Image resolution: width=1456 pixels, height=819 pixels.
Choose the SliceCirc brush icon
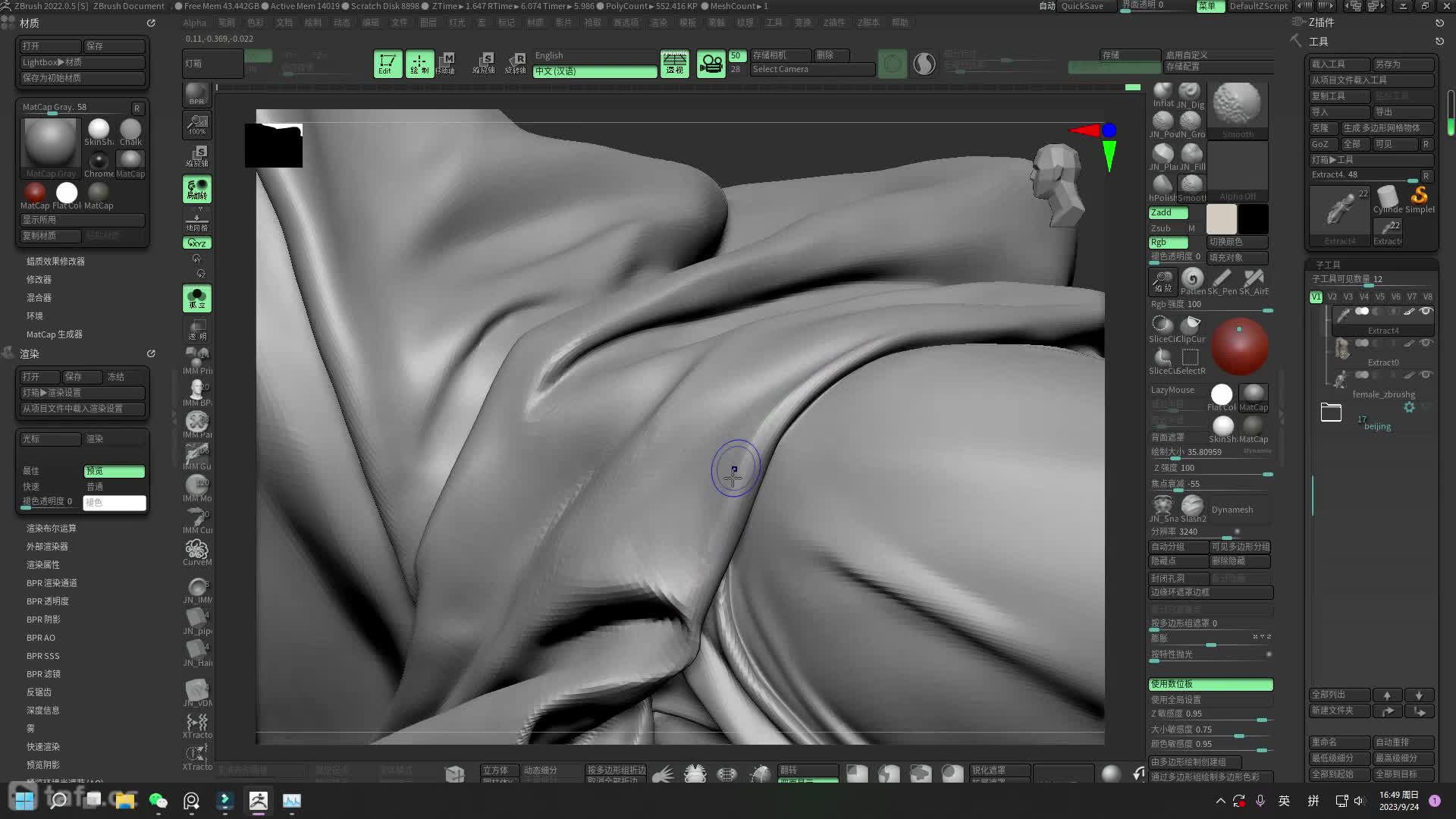click(x=1163, y=328)
